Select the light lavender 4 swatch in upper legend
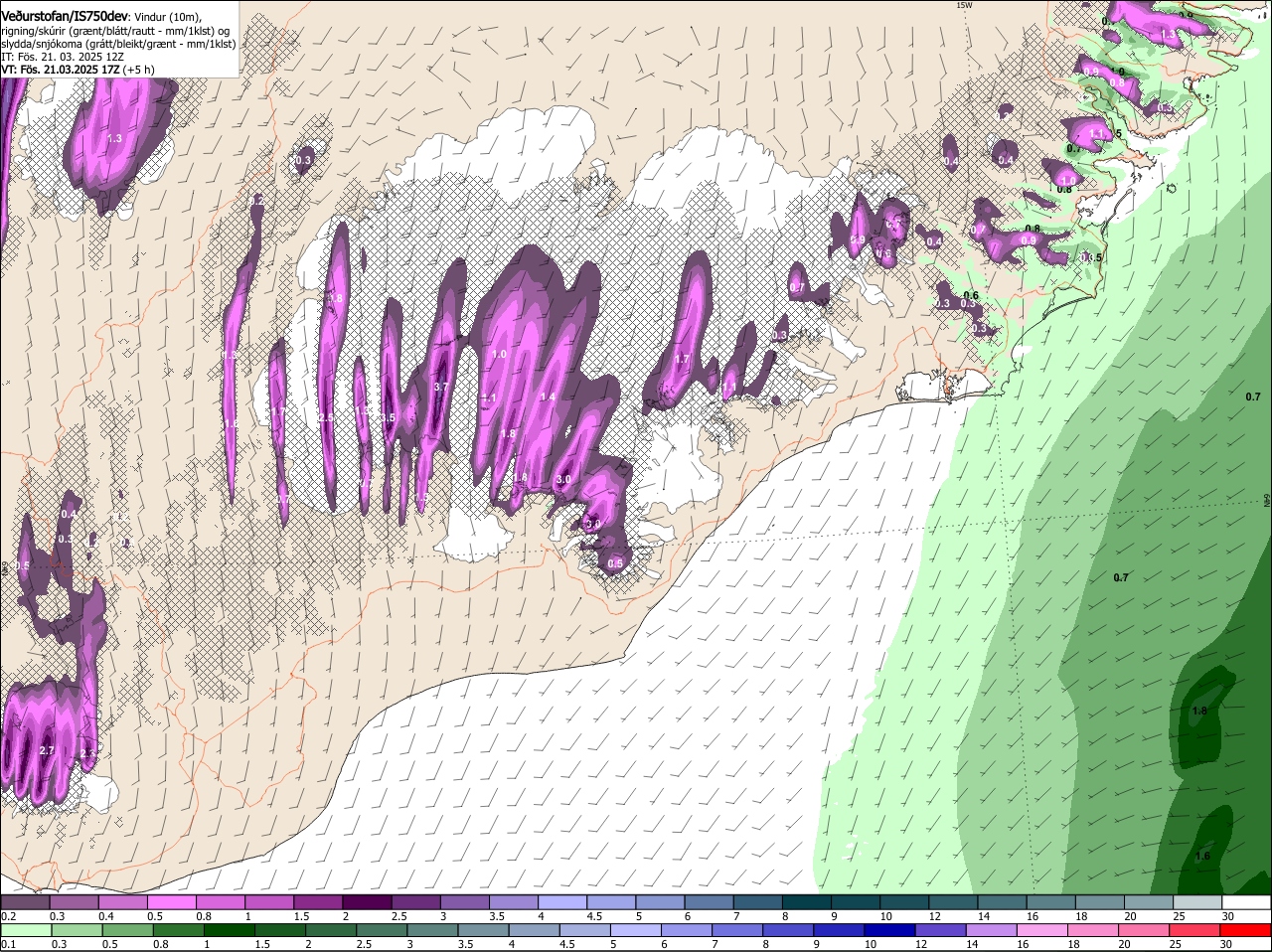The width and height of the screenshot is (1272, 952). pos(562,903)
